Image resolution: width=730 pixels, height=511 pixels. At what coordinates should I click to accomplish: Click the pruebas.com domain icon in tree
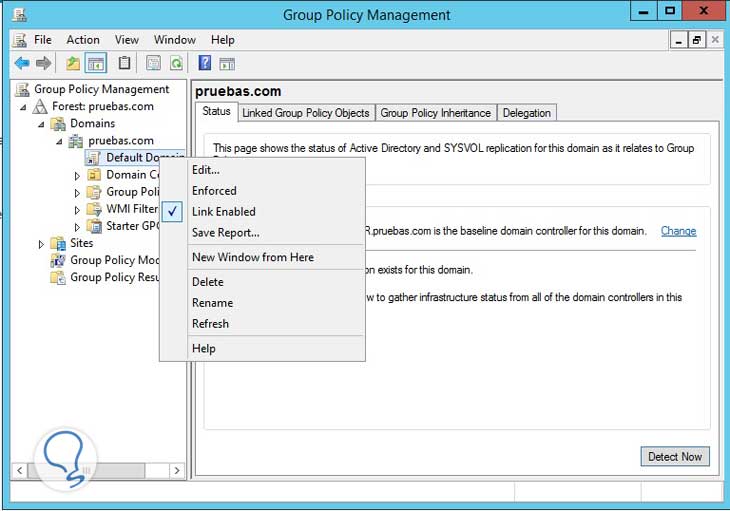coord(75,141)
